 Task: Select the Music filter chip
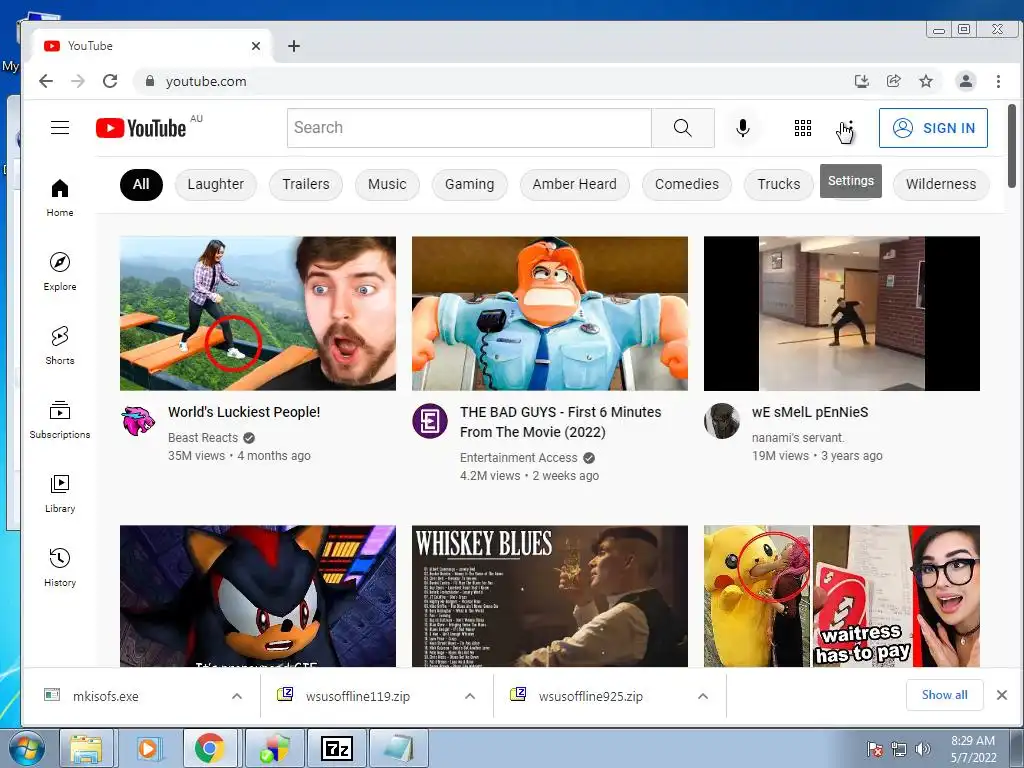pos(387,184)
